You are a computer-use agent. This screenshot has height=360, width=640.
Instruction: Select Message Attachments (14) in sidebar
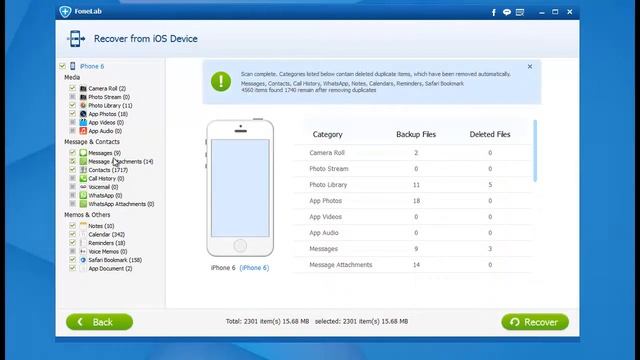[x=121, y=162]
